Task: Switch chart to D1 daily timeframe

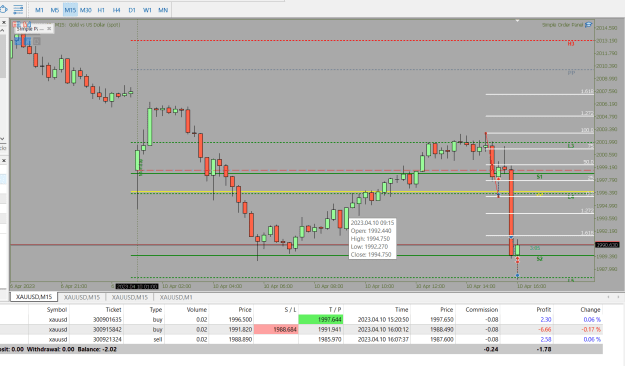Action: [132, 10]
